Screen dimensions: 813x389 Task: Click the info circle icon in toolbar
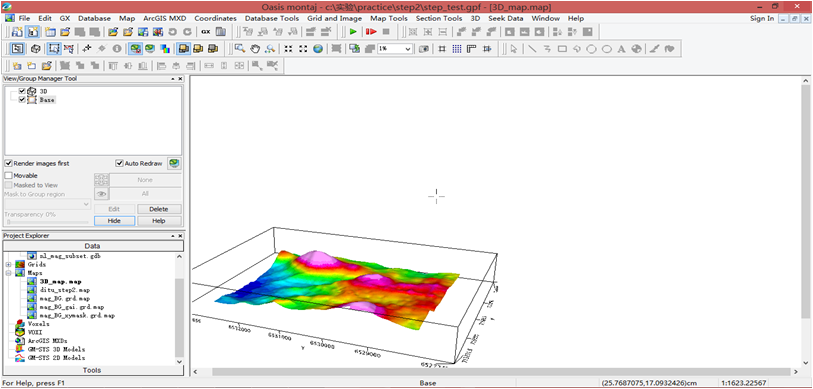pos(117,49)
